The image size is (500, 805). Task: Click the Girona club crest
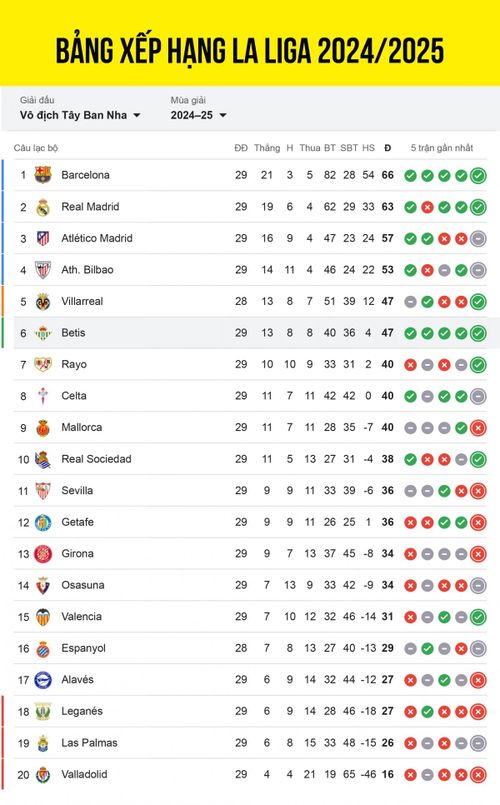coord(43,554)
